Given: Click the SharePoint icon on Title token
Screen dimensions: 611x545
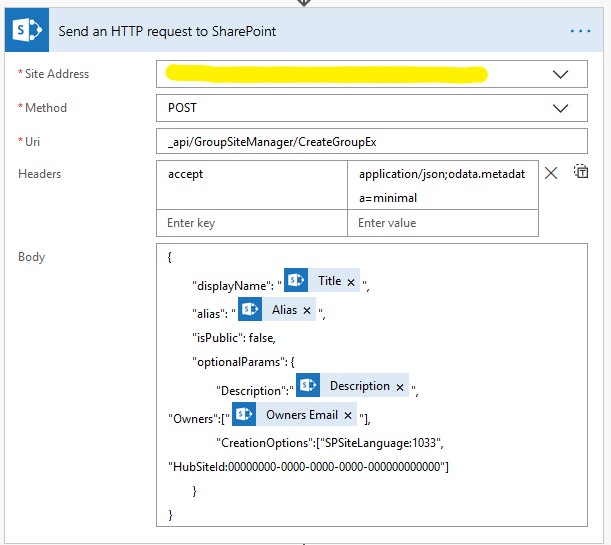Looking at the screenshot, I should tap(296, 280).
